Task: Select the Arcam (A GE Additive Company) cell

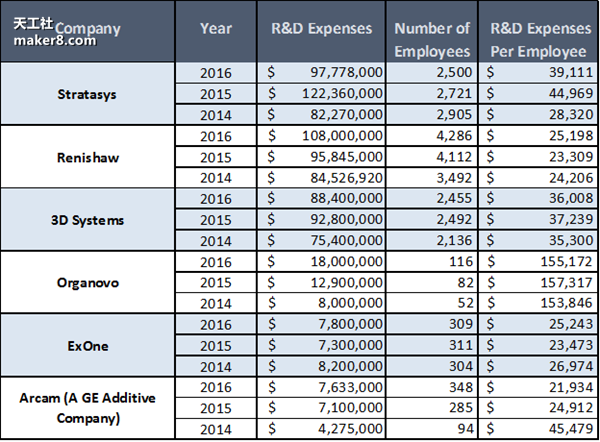Action: 87,408
